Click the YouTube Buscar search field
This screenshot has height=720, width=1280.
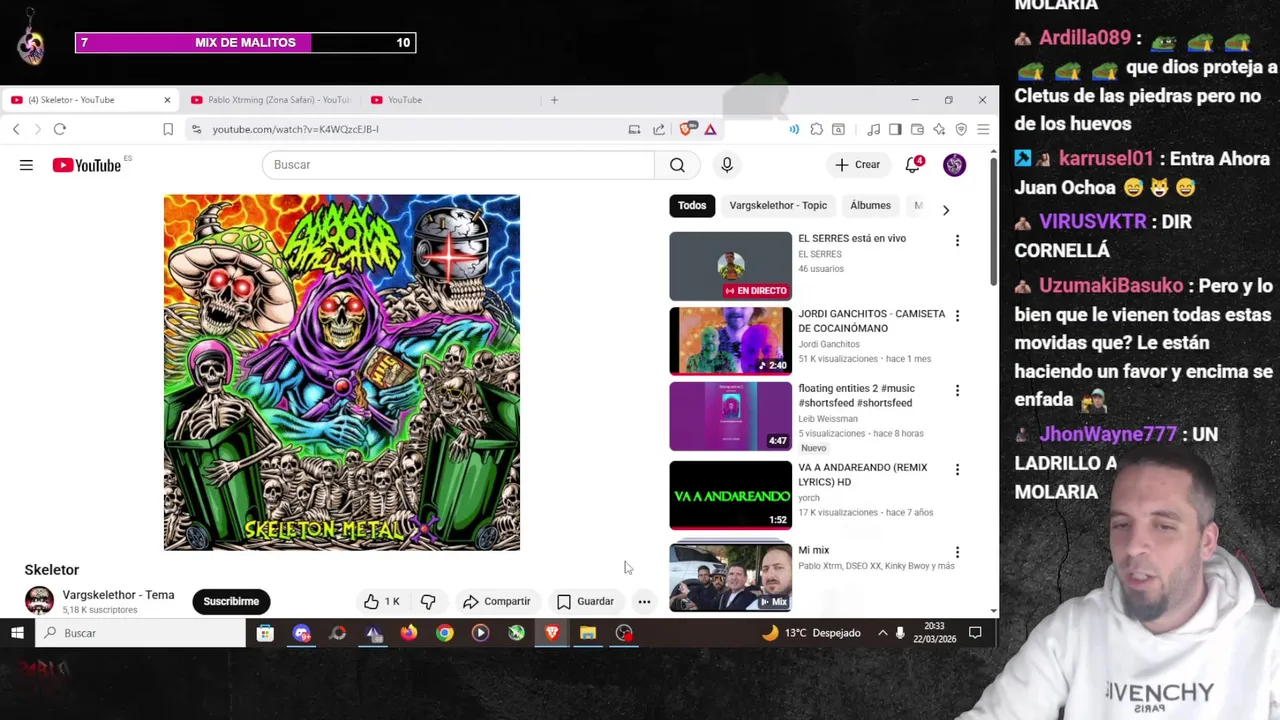(x=458, y=165)
